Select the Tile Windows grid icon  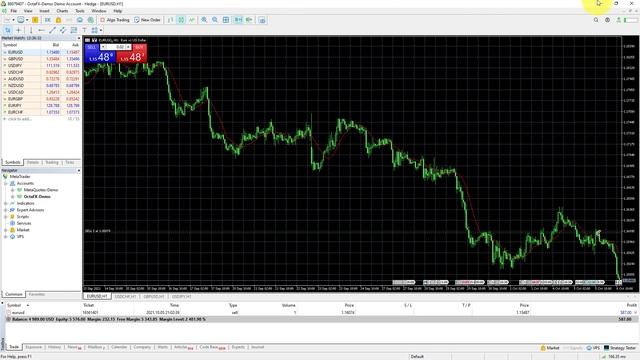226,20
